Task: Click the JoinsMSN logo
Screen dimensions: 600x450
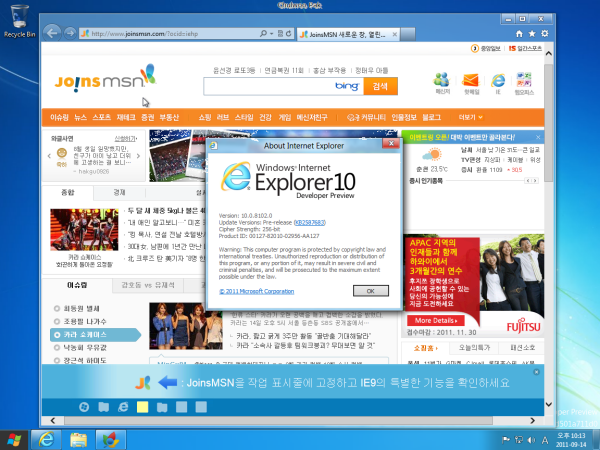Action: (105, 79)
